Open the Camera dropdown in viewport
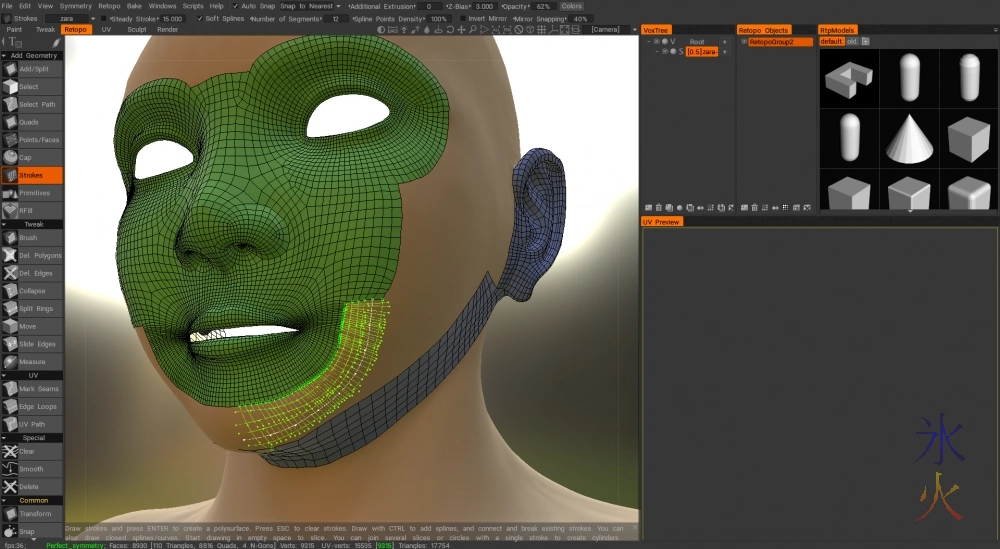 [x=607, y=30]
